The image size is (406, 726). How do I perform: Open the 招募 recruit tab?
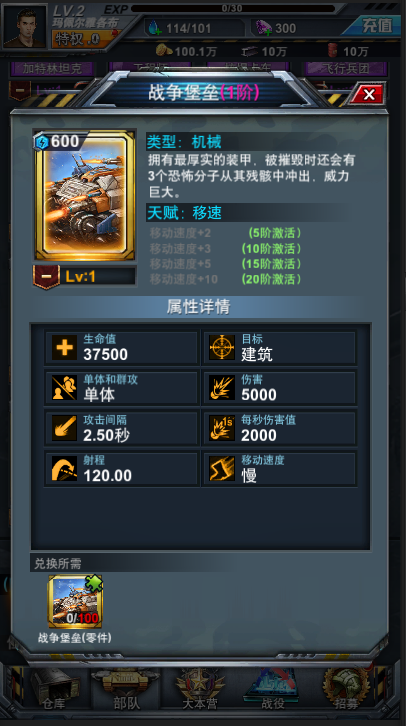point(346,690)
